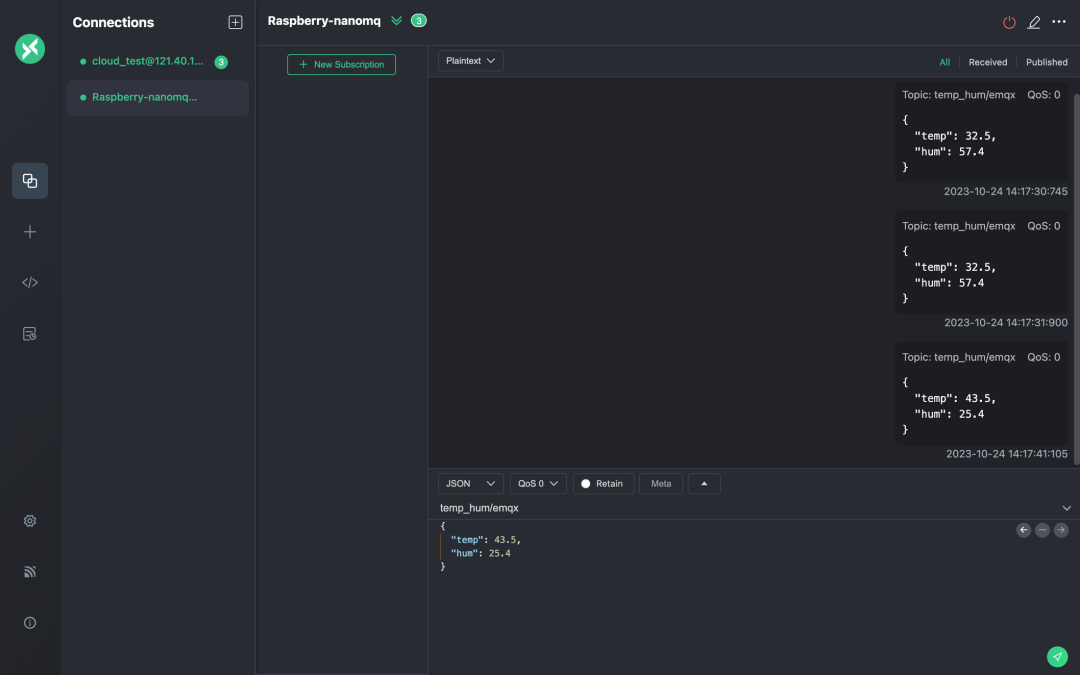This screenshot has height=675, width=1080.
Task: Click the New Subscription button
Action: click(x=342, y=65)
